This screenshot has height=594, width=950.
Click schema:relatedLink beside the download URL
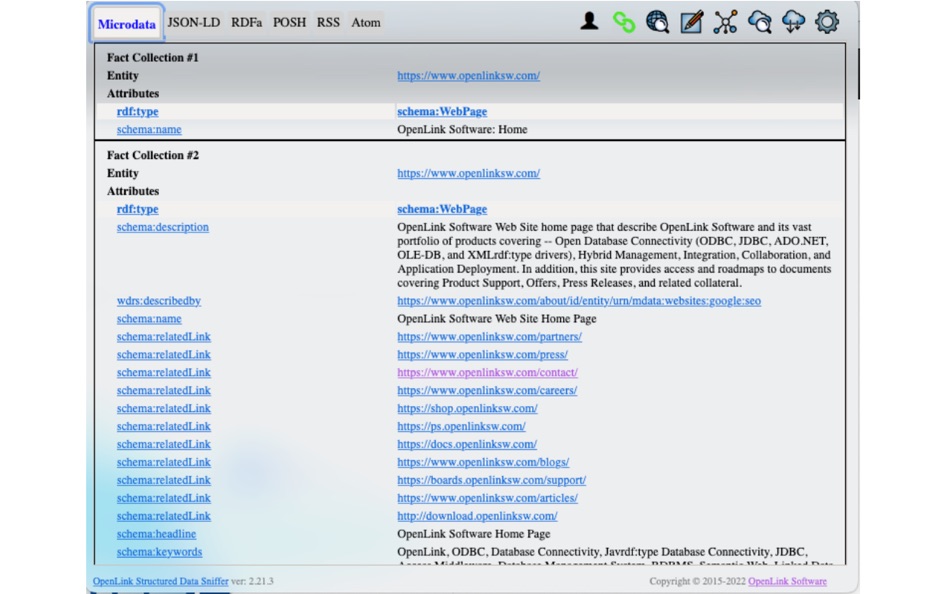click(x=164, y=516)
